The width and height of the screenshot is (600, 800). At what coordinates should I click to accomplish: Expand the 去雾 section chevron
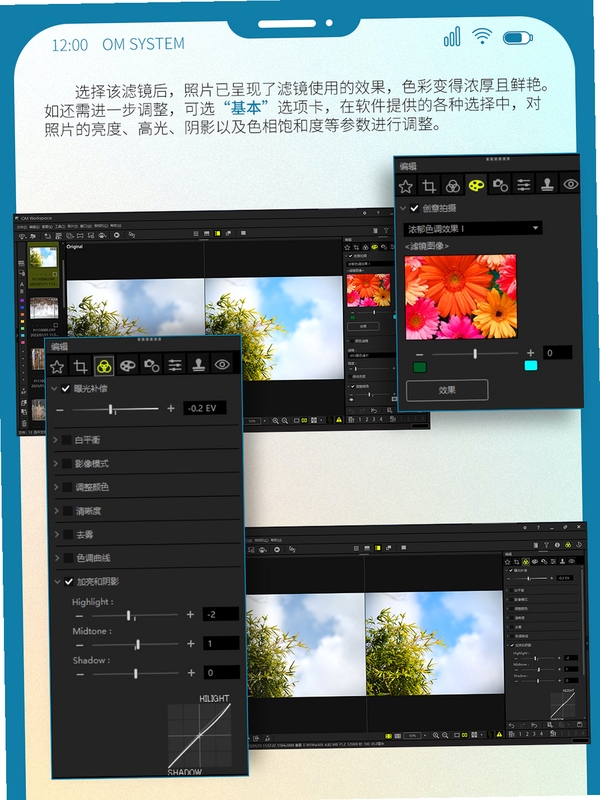click(57, 534)
